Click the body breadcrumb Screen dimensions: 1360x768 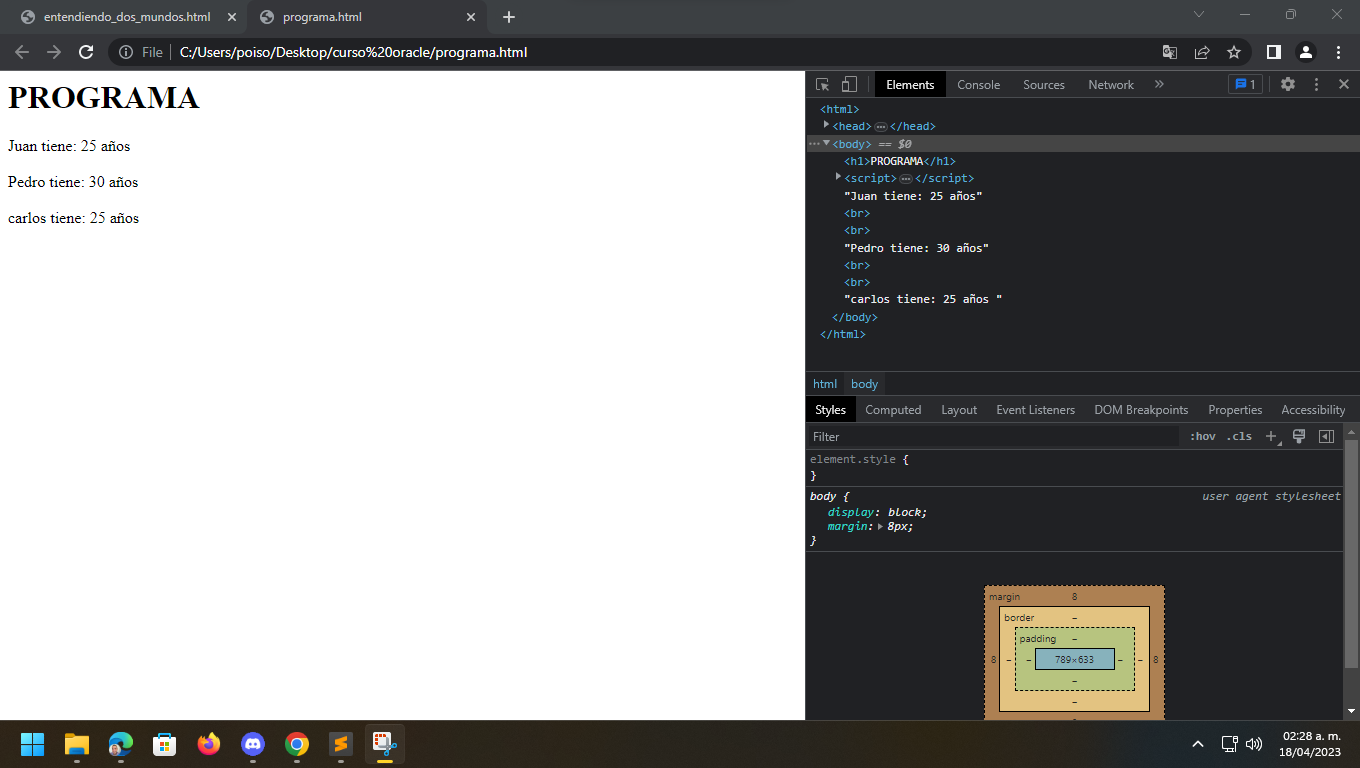864,384
